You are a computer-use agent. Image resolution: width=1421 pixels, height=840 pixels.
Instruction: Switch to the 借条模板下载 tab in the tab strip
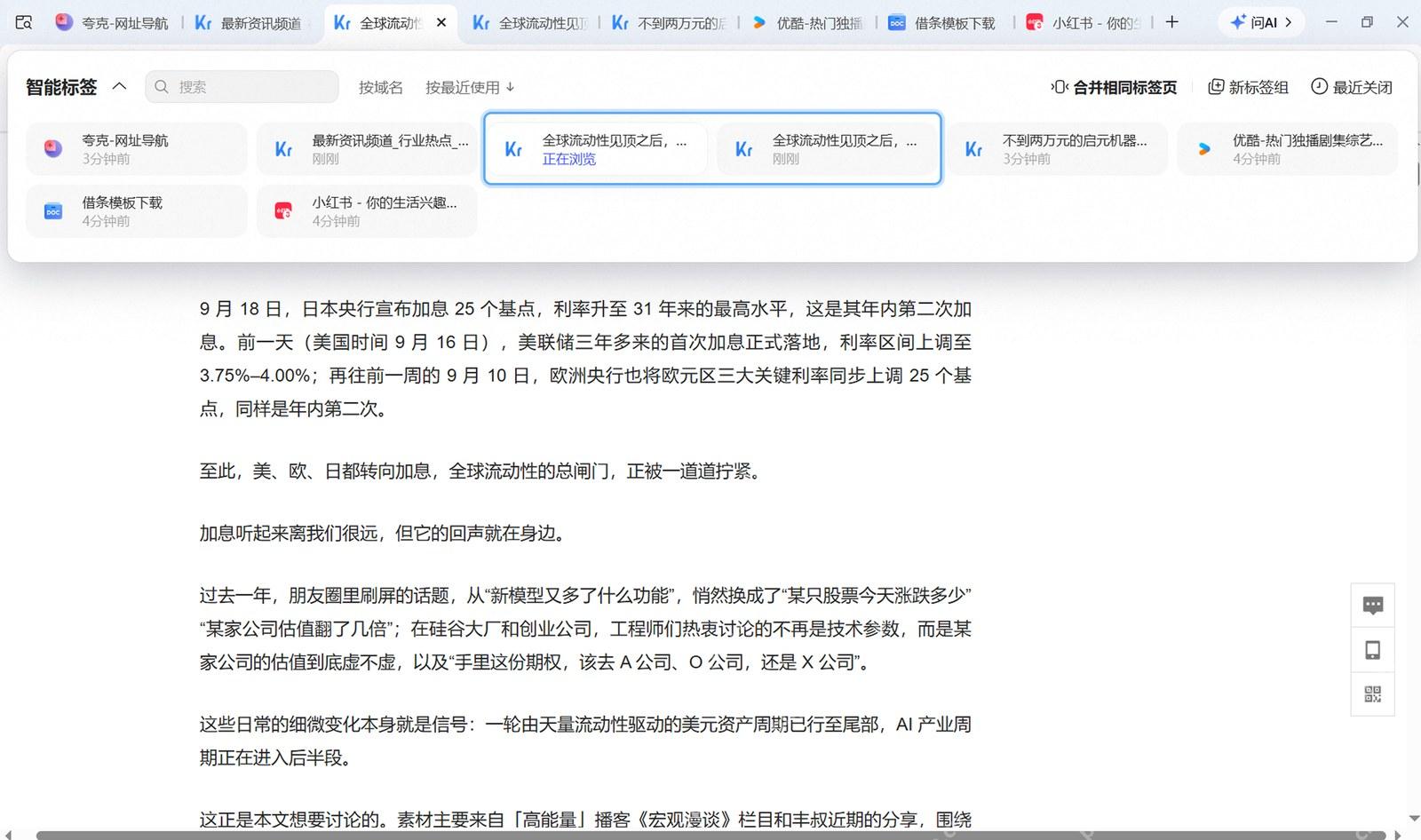(x=947, y=22)
